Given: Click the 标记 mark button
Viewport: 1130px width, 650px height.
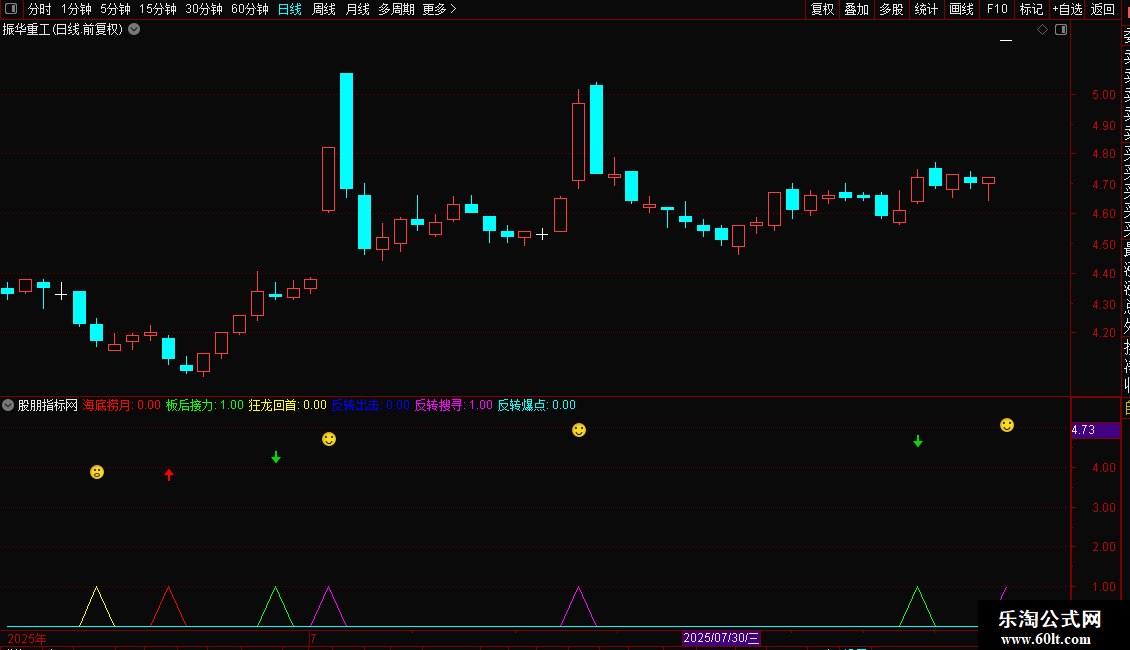Looking at the screenshot, I should tap(1031, 9).
